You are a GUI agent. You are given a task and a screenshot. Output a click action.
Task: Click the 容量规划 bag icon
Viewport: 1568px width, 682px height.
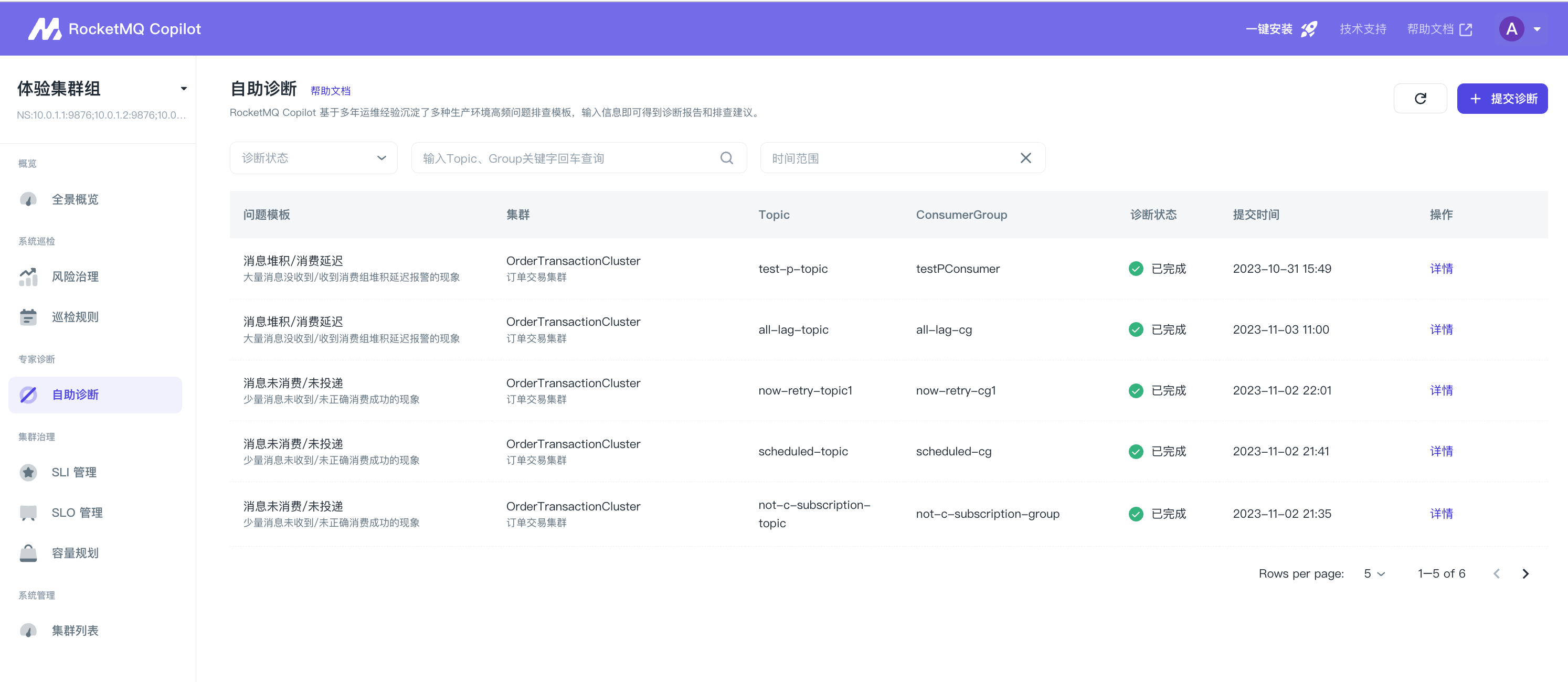point(28,553)
